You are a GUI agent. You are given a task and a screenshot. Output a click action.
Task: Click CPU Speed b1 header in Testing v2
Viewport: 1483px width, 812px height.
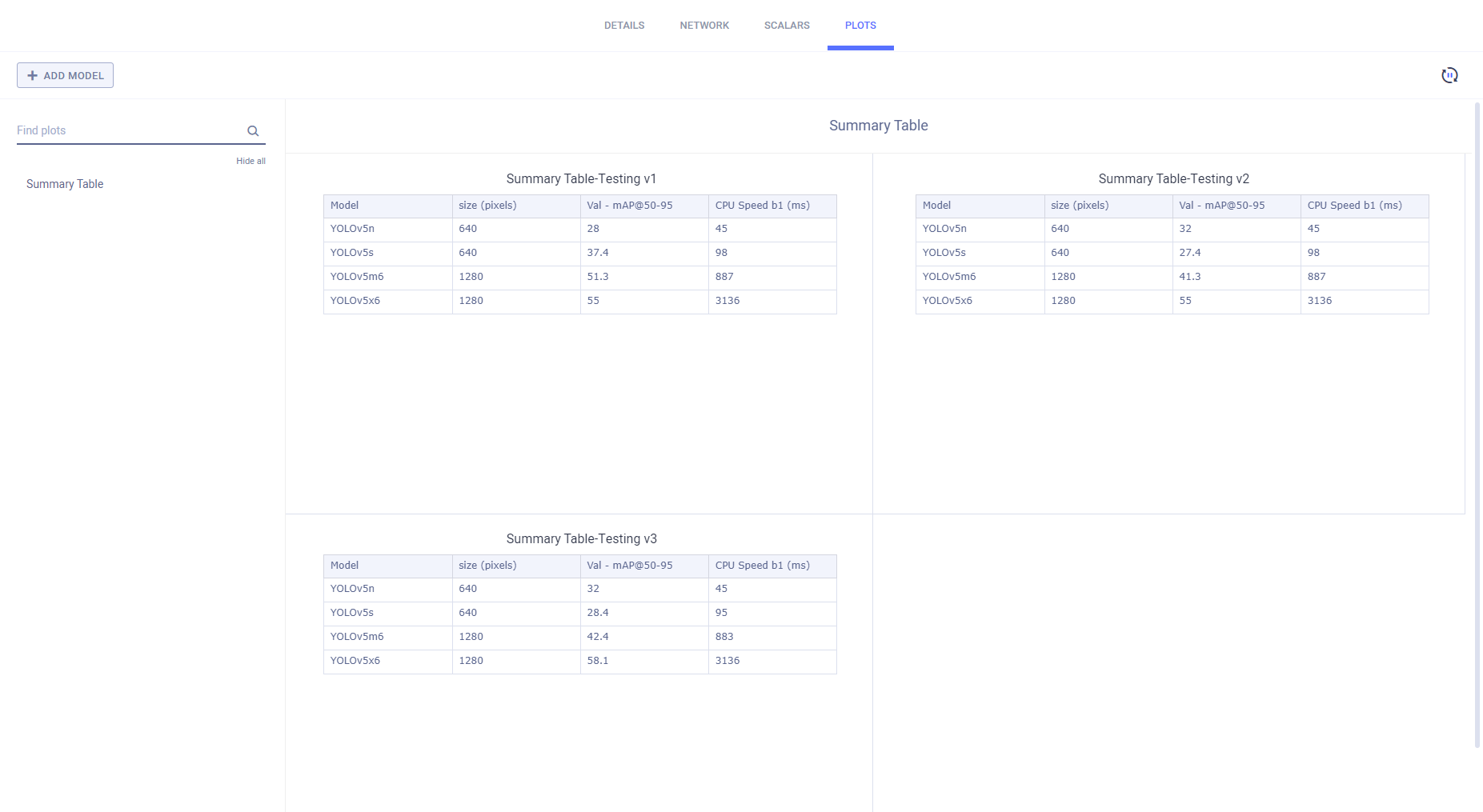coord(1354,205)
